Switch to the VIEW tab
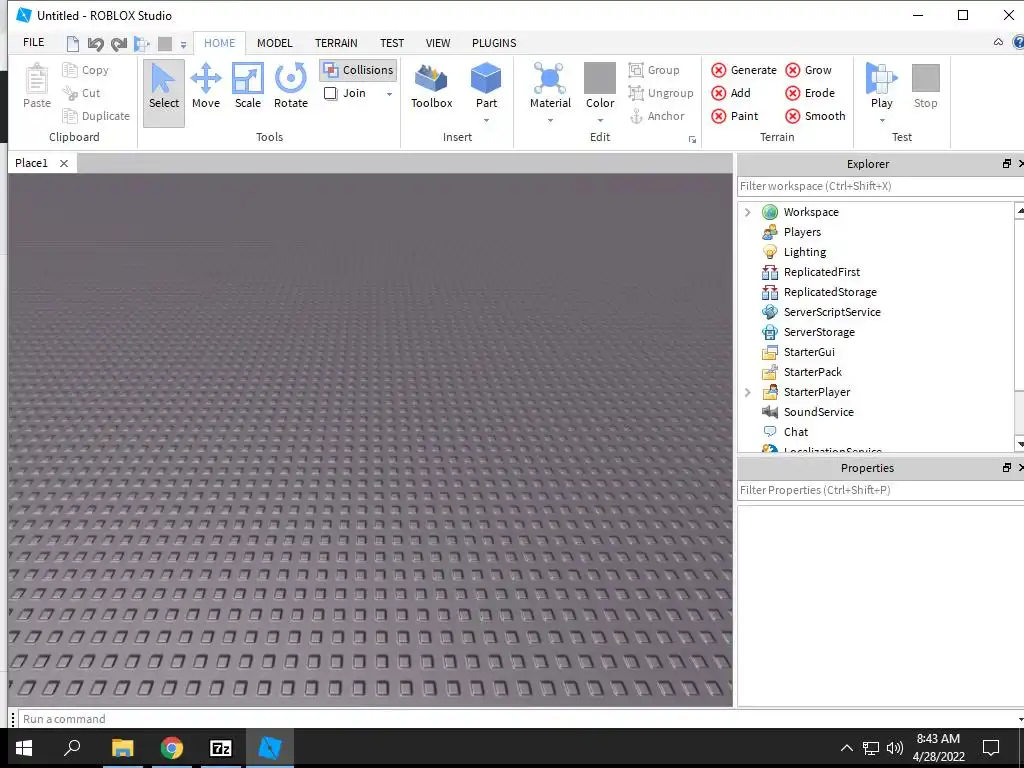 pyautogui.click(x=438, y=43)
